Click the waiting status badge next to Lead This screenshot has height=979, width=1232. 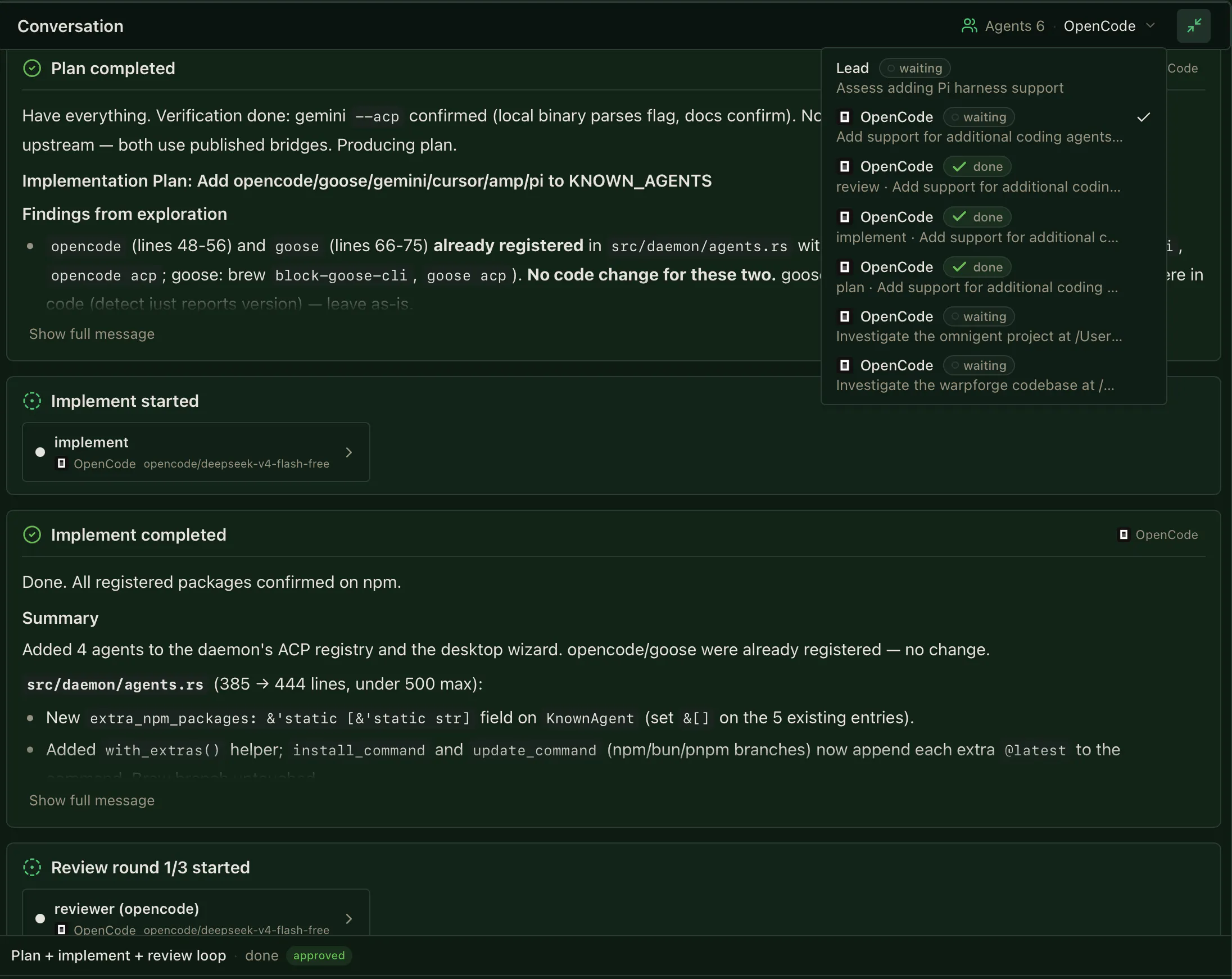914,68
